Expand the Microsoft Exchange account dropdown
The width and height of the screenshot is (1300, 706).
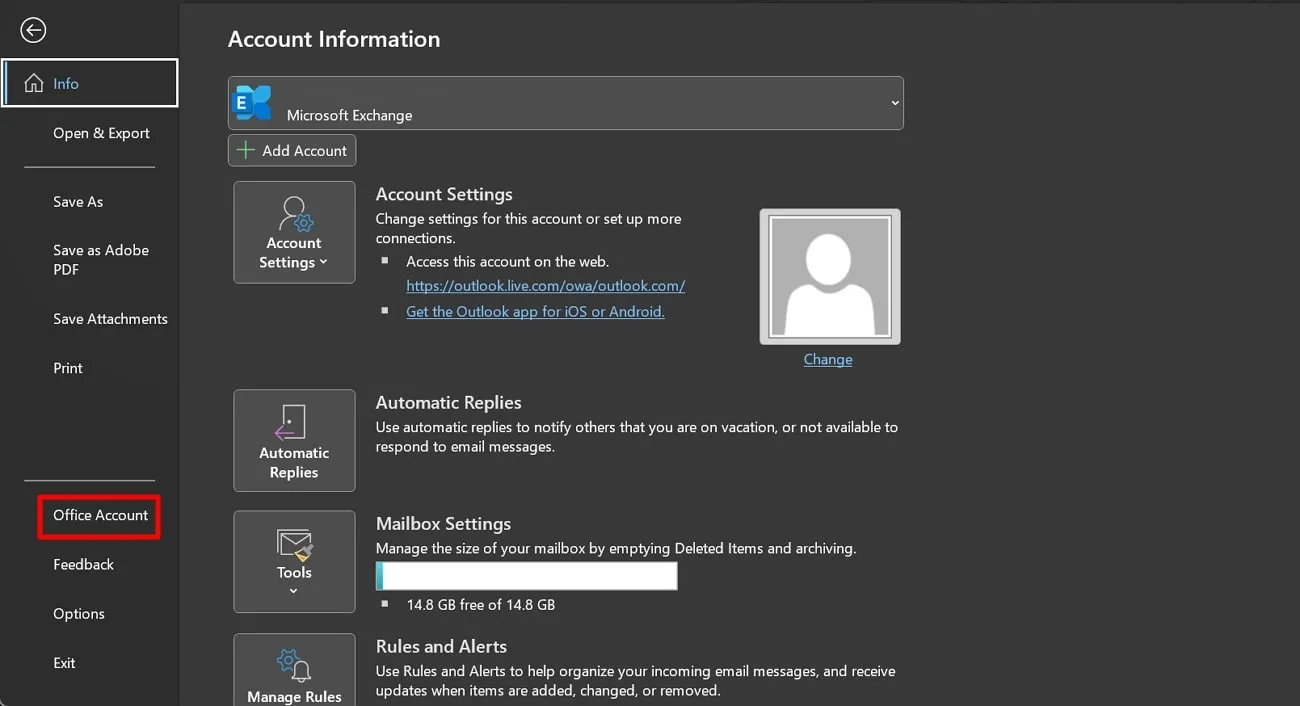894,102
